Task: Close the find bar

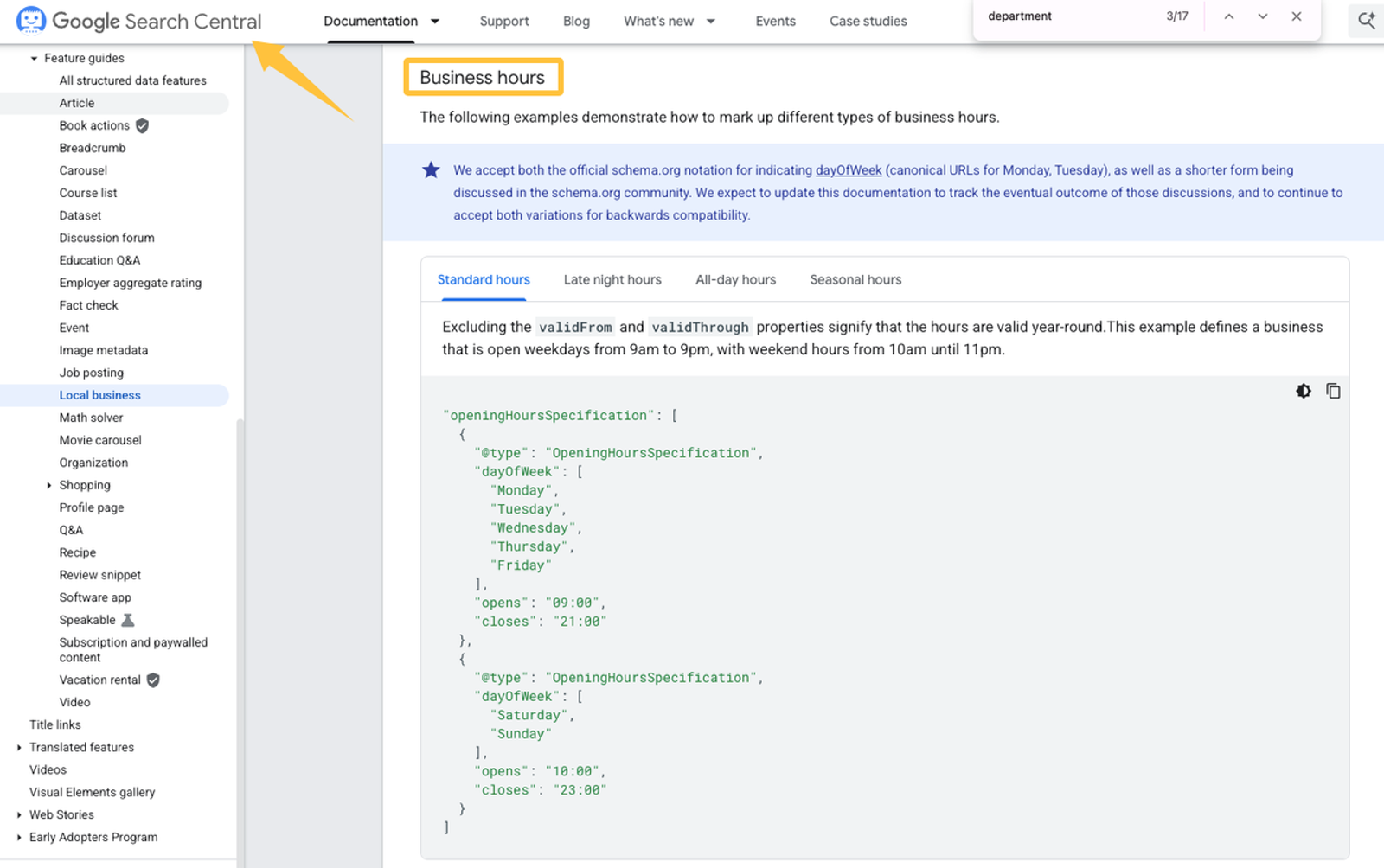Action: click(1296, 16)
